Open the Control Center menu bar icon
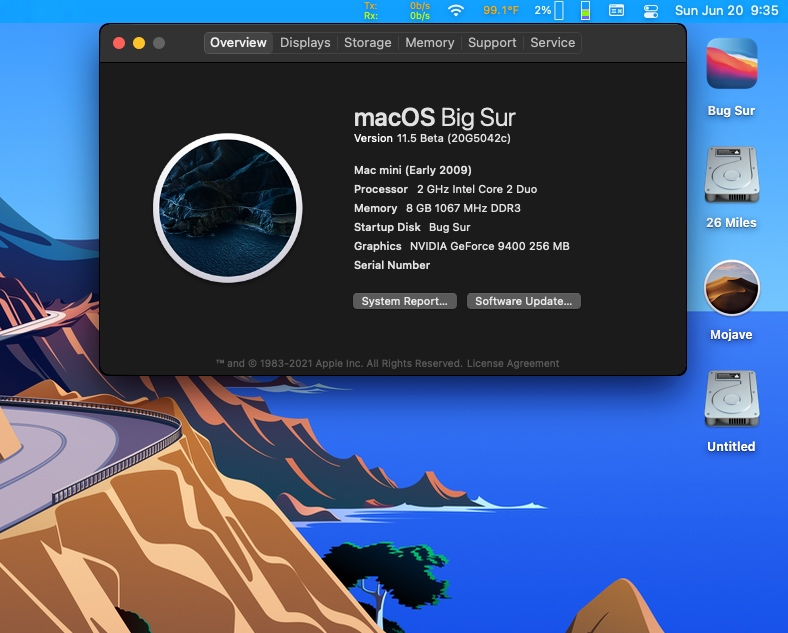Viewport: 788px width, 633px height. click(651, 11)
